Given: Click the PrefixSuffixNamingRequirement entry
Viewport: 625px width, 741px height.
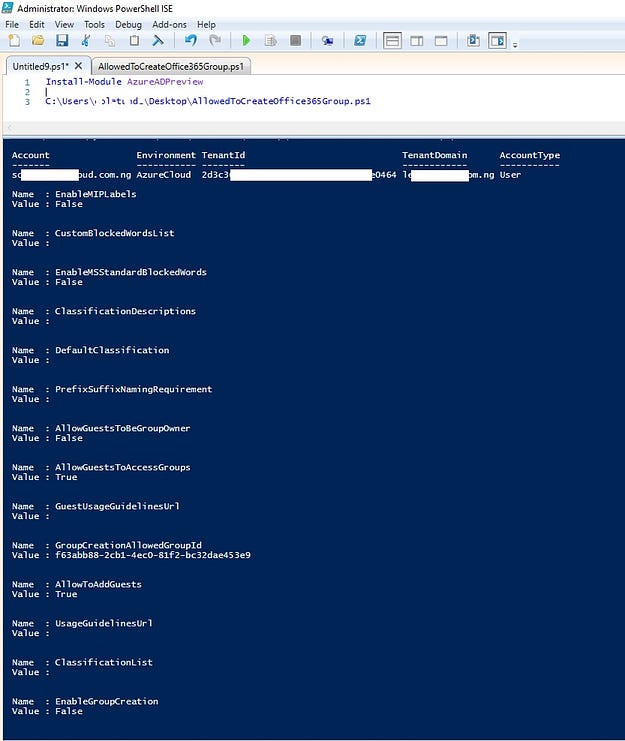Looking at the screenshot, I should (134, 389).
